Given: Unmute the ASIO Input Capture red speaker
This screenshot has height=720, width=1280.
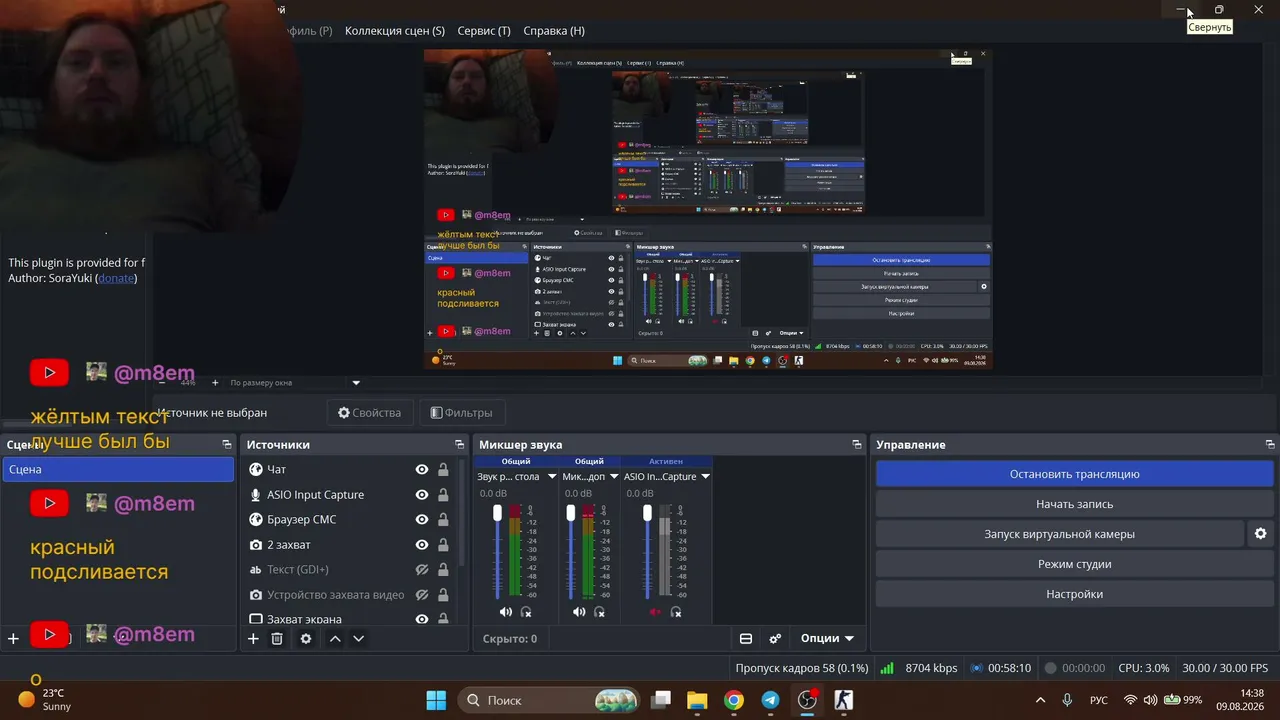Looking at the screenshot, I should [655, 612].
